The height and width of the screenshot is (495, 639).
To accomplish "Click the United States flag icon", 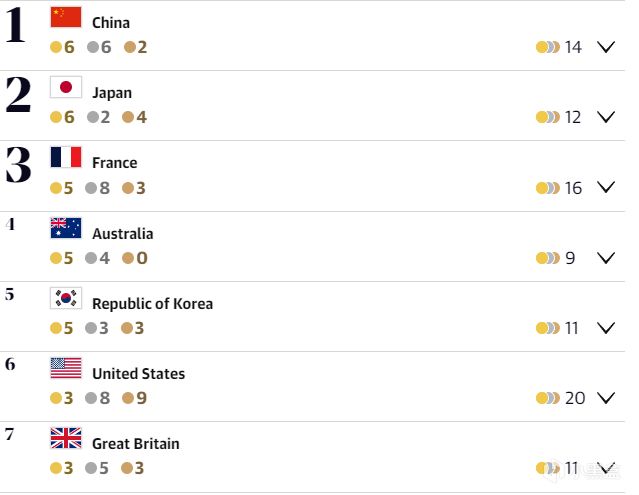I will pos(66,368).
